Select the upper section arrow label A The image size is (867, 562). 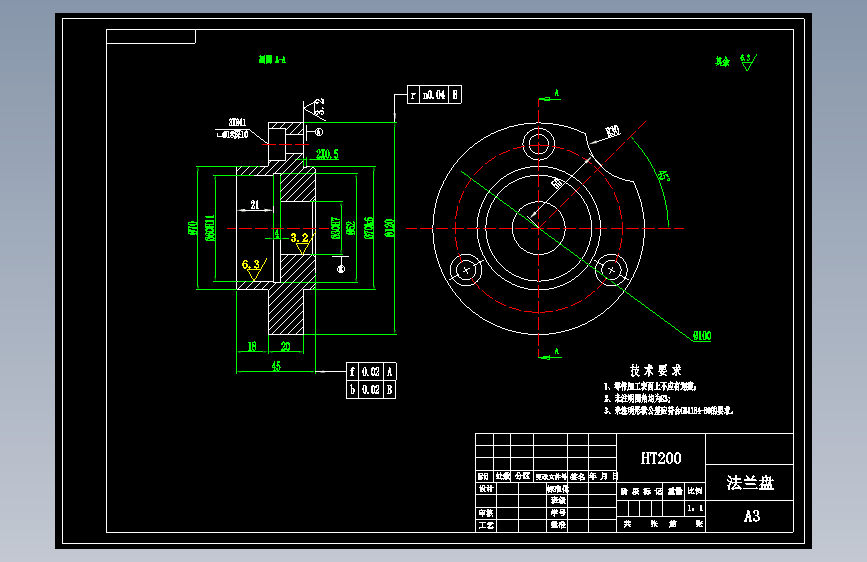click(x=557, y=93)
